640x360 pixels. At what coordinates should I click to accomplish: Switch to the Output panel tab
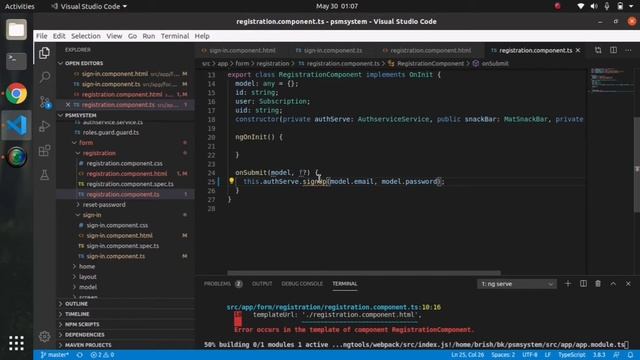[262, 284]
